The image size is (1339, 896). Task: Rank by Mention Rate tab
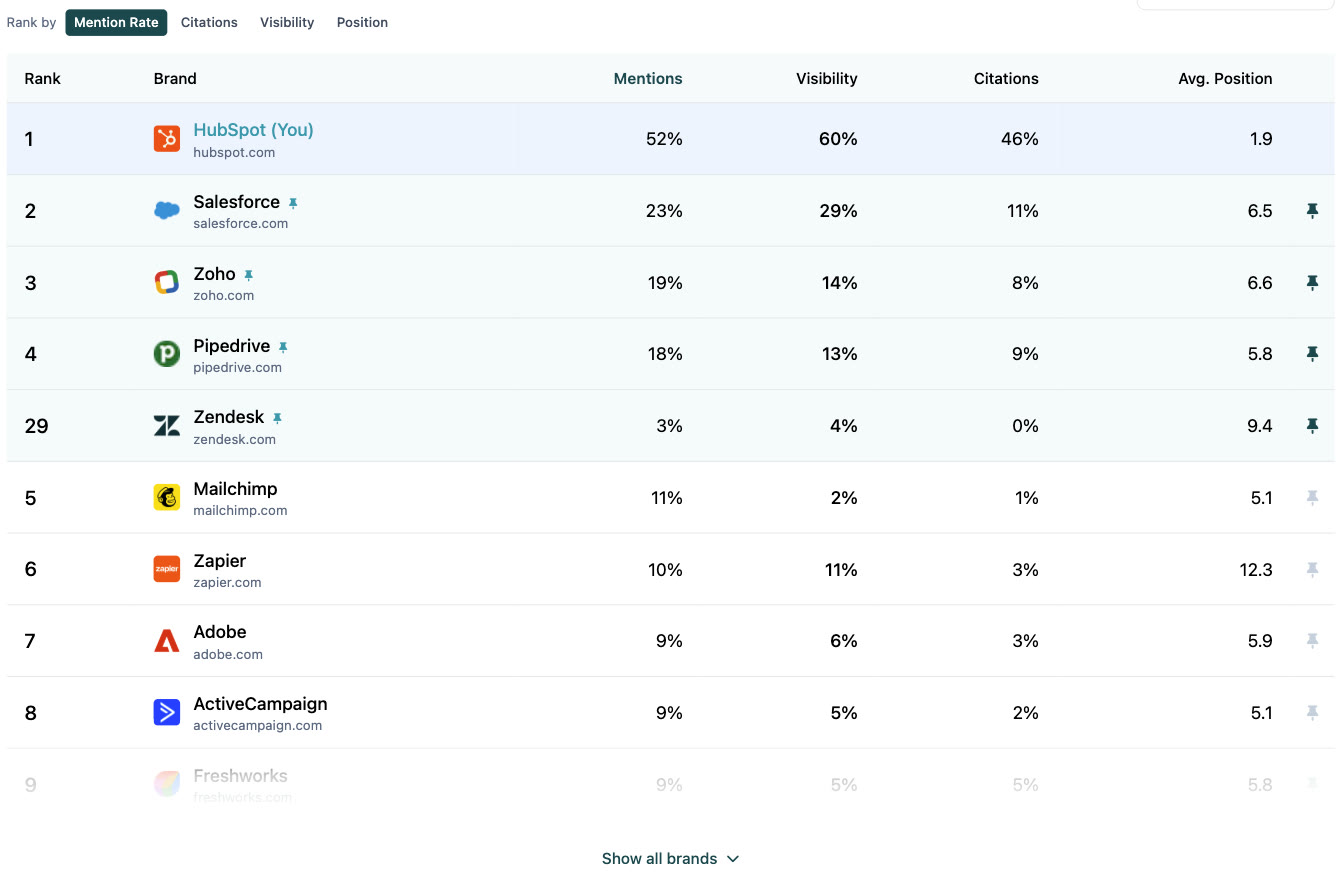coord(116,22)
